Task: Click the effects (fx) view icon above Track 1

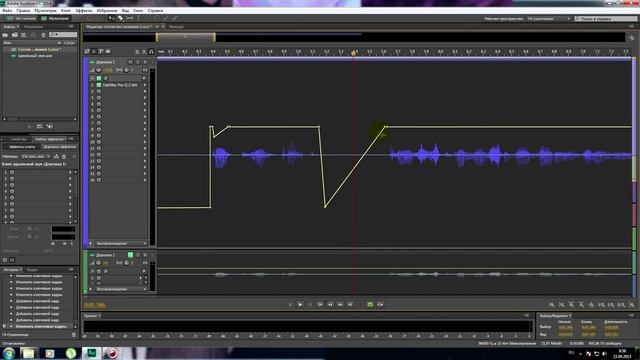Action: tap(94, 51)
